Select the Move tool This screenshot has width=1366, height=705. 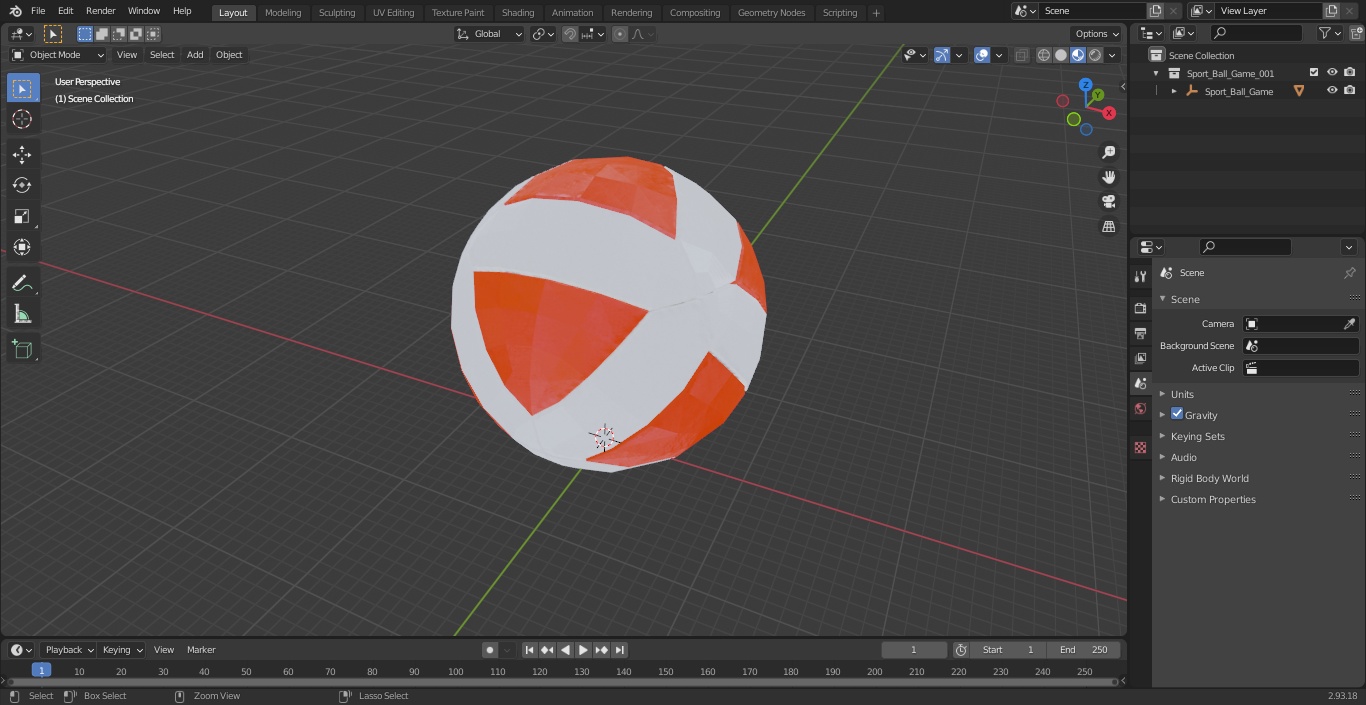[22, 154]
